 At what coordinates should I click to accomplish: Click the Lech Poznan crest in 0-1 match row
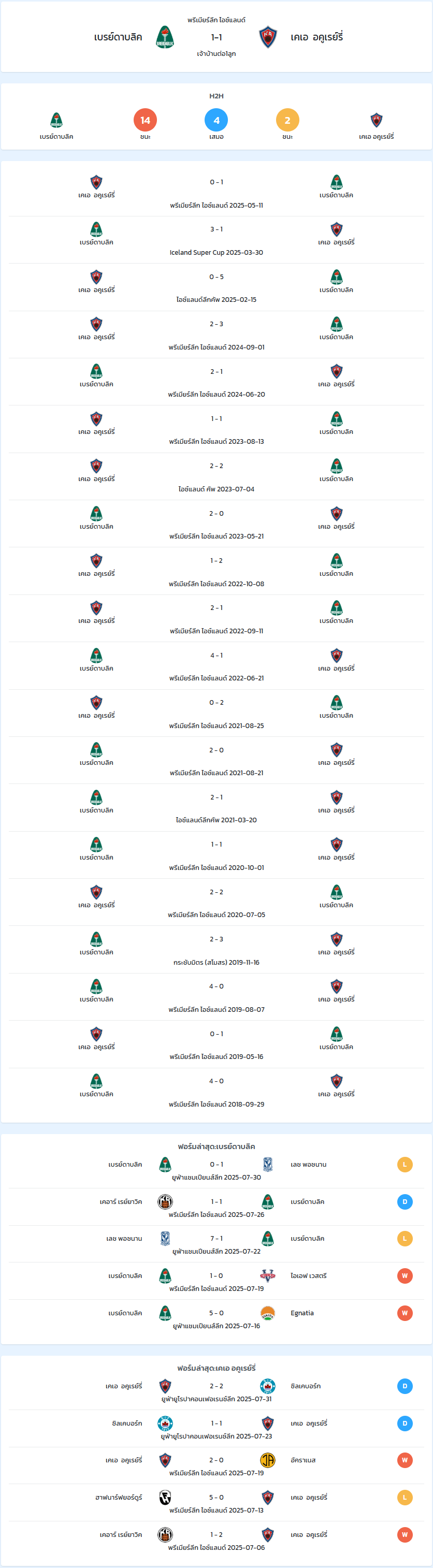267,1164
